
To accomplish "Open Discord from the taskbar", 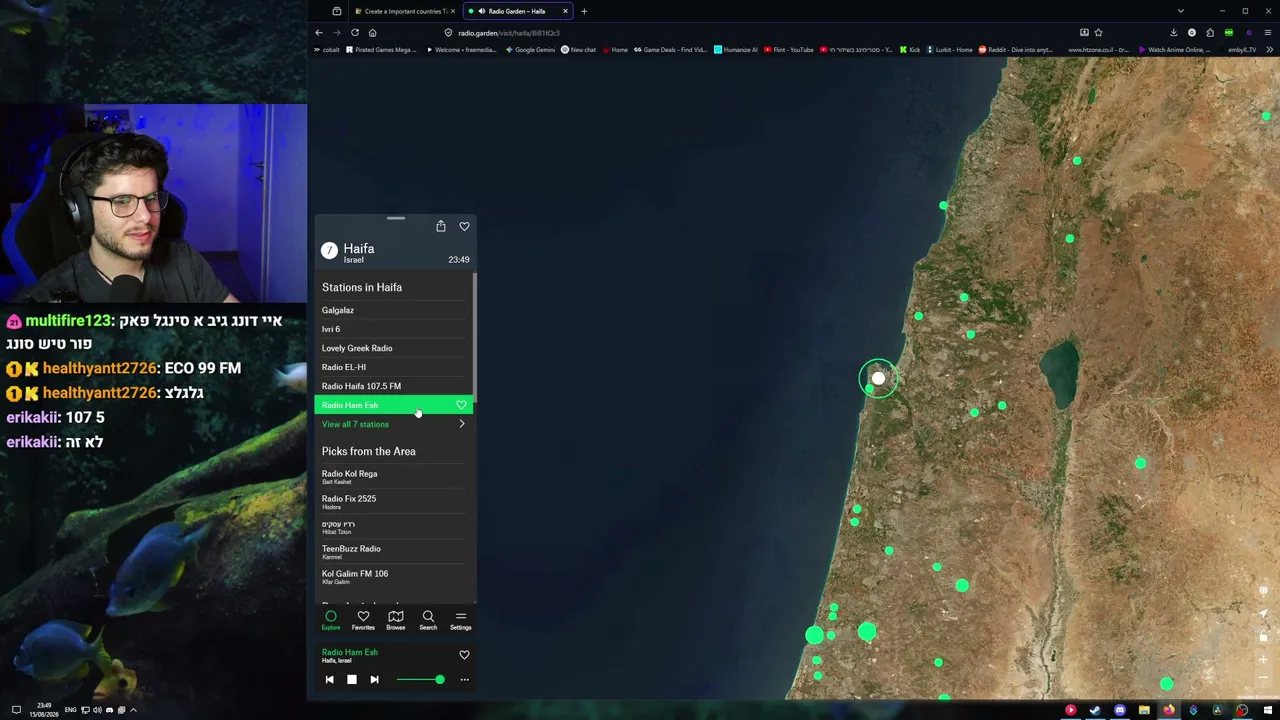I will click(x=1120, y=711).
